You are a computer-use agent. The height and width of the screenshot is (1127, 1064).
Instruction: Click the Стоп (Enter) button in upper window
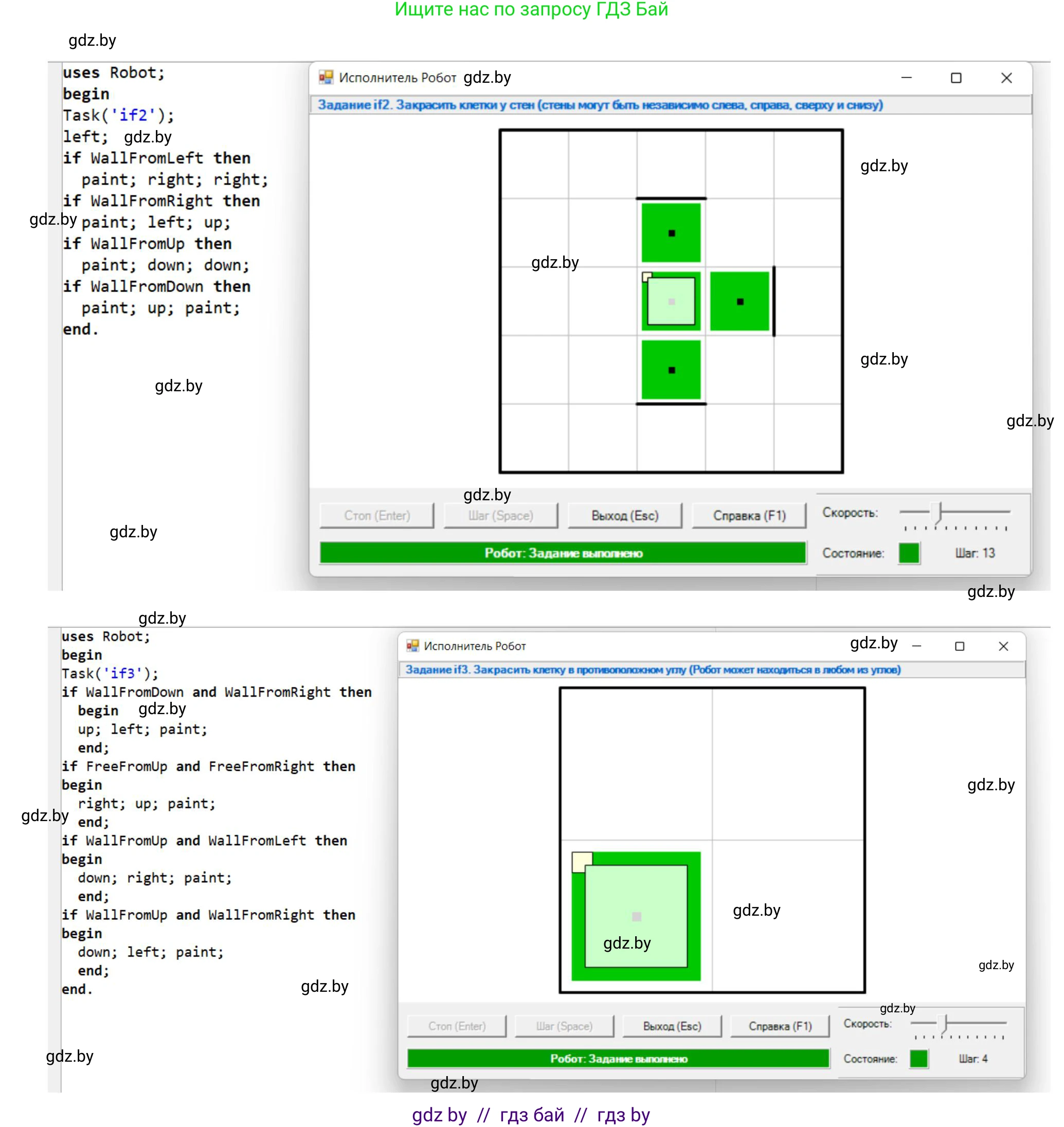376,515
